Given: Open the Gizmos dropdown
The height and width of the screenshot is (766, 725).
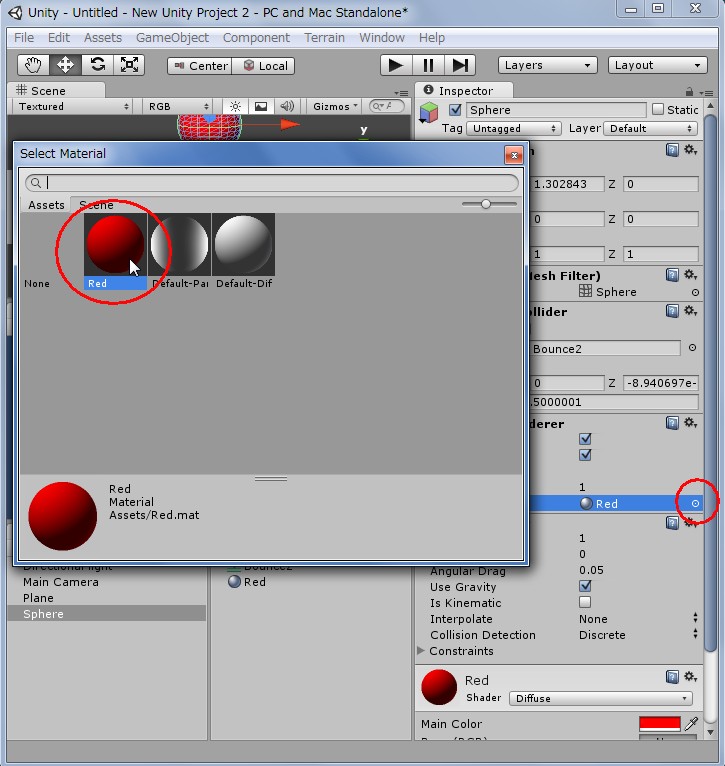Looking at the screenshot, I should (335, 106).
